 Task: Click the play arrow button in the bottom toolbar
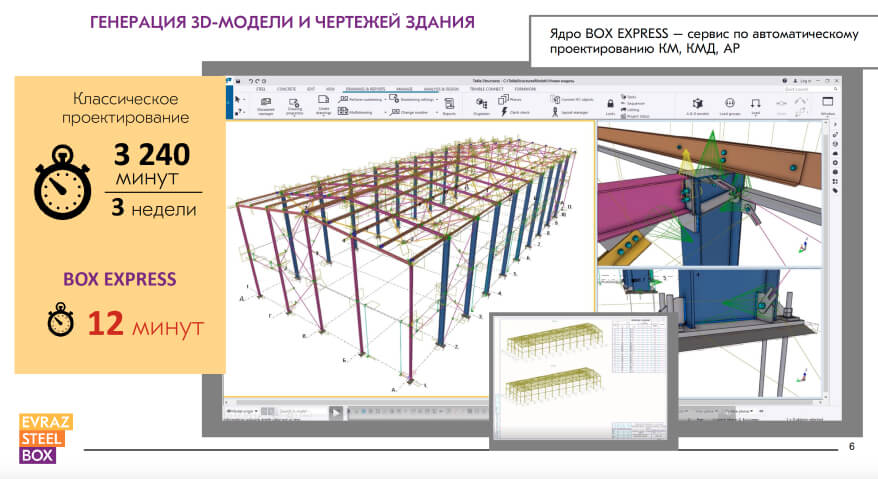tap(336, 412)
